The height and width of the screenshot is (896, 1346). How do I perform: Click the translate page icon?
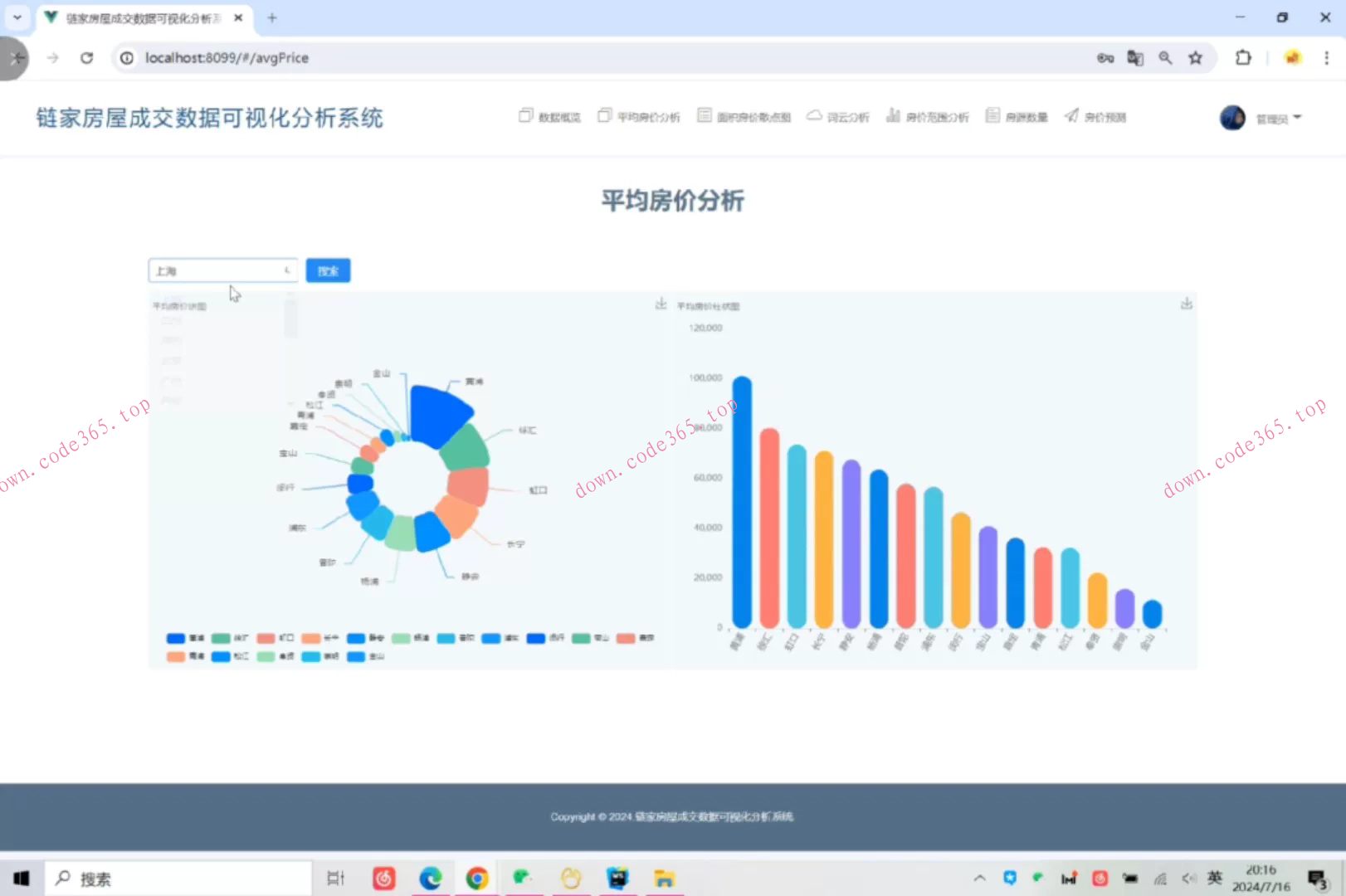click(x=1134, y=58)
